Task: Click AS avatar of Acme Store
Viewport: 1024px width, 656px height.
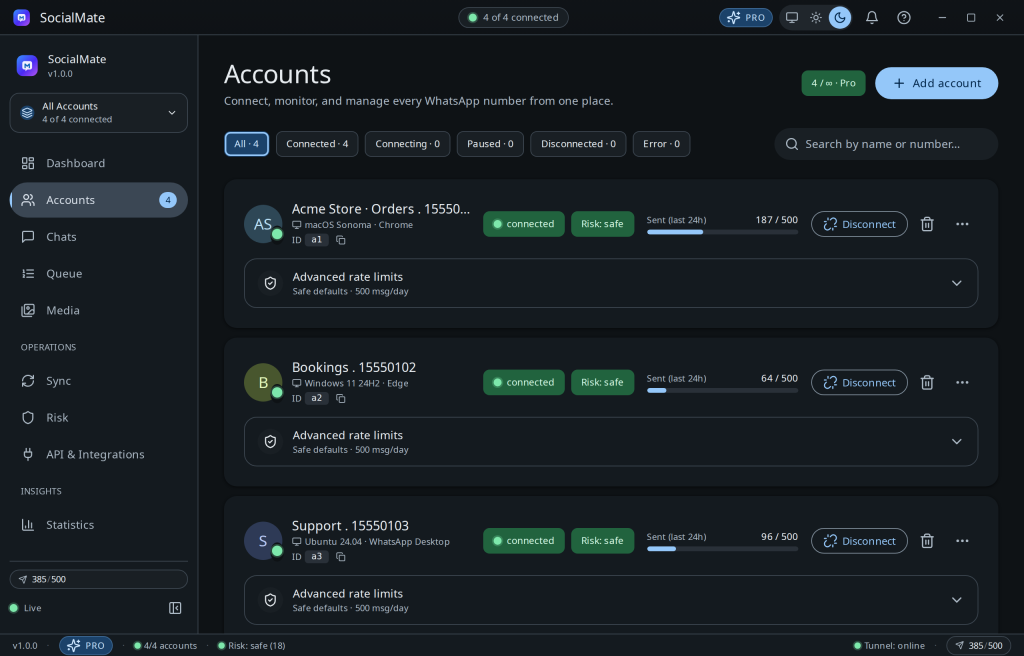Action: coord(263,224)
